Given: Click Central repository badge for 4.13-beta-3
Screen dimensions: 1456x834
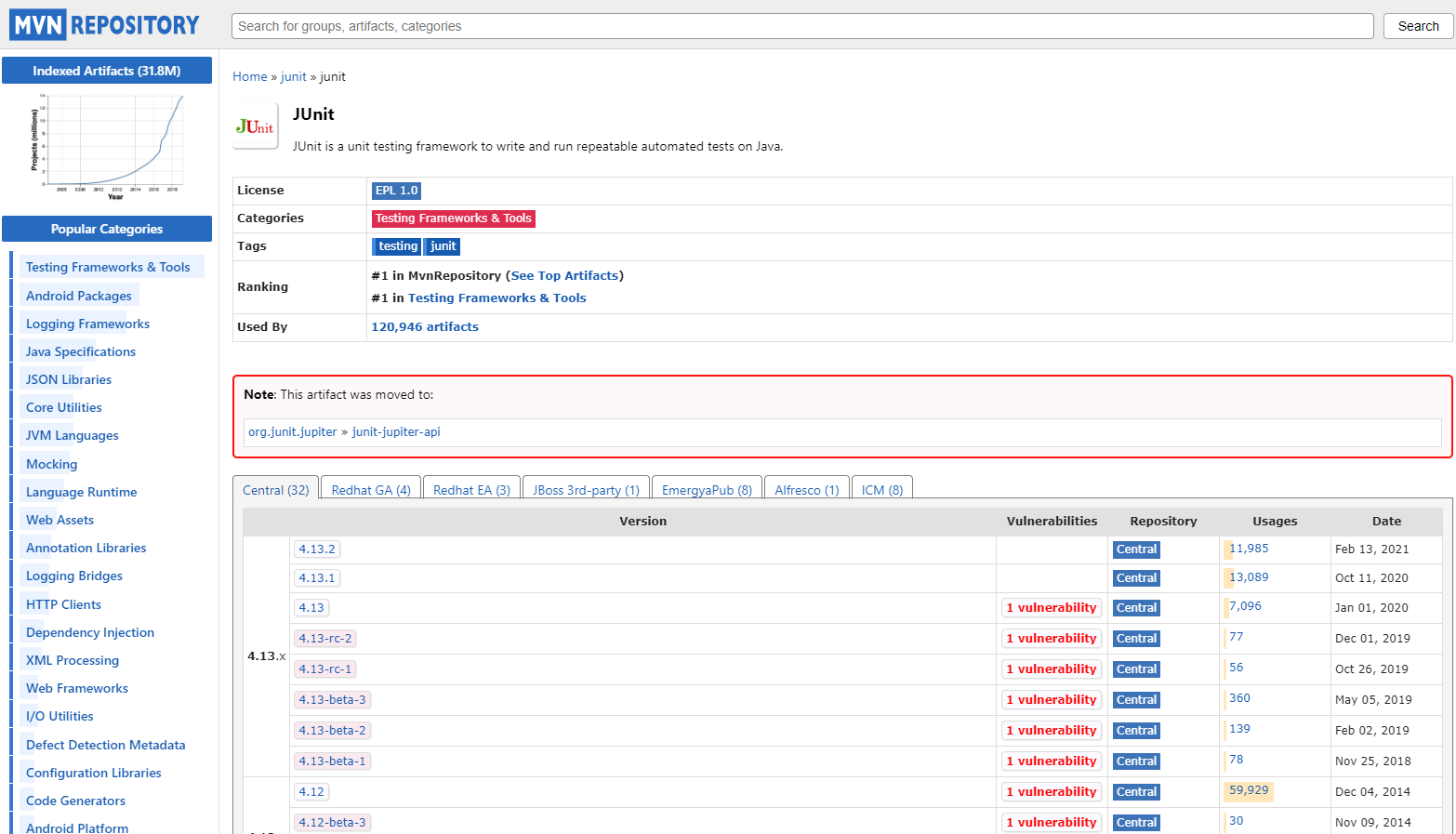Looking at the screenshot, I should (x=1136, y=700).
